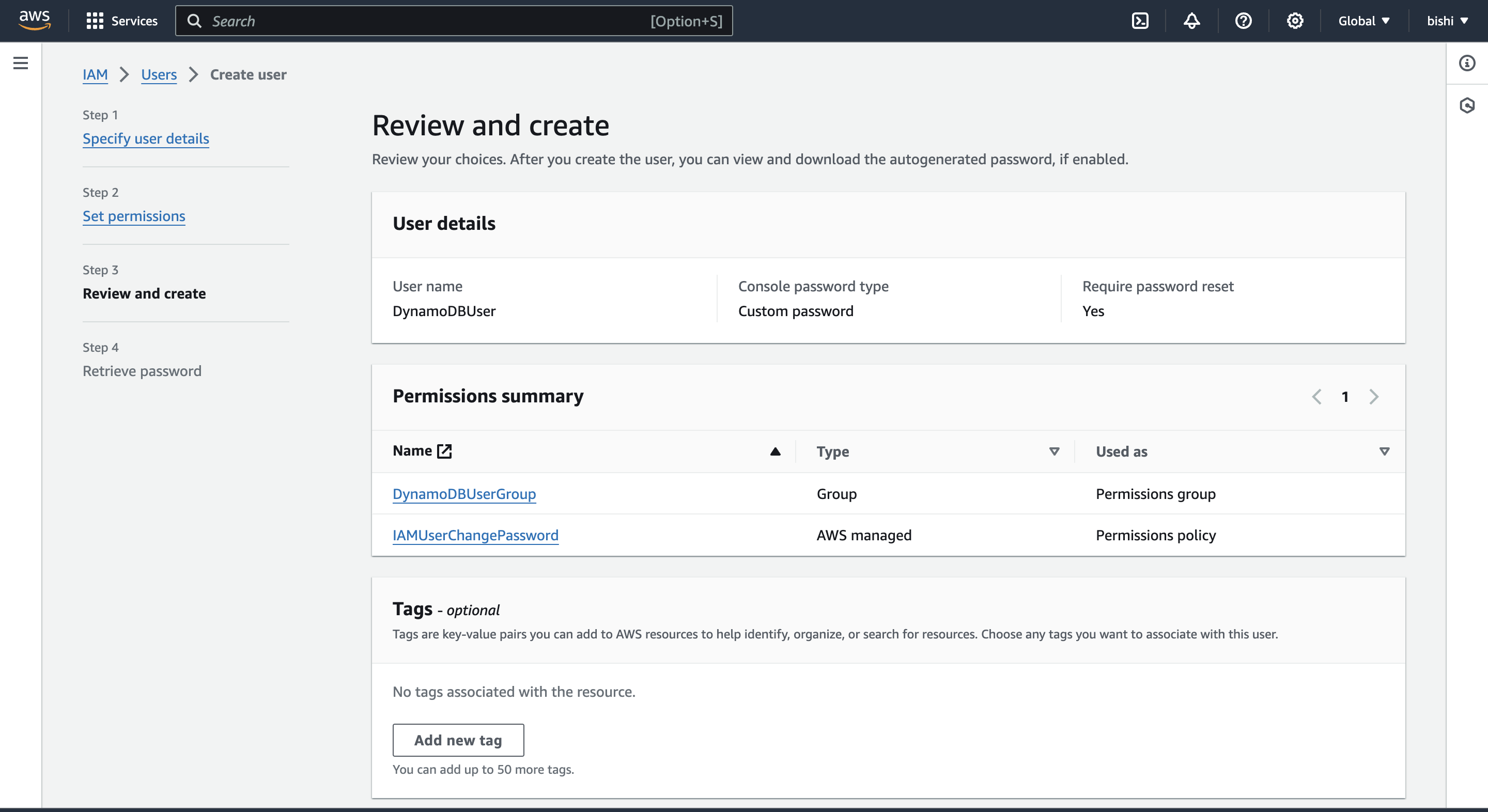This screenshot has width=1488, height=812.
Task: Click the Add new tag button
Action: [458, 740]
